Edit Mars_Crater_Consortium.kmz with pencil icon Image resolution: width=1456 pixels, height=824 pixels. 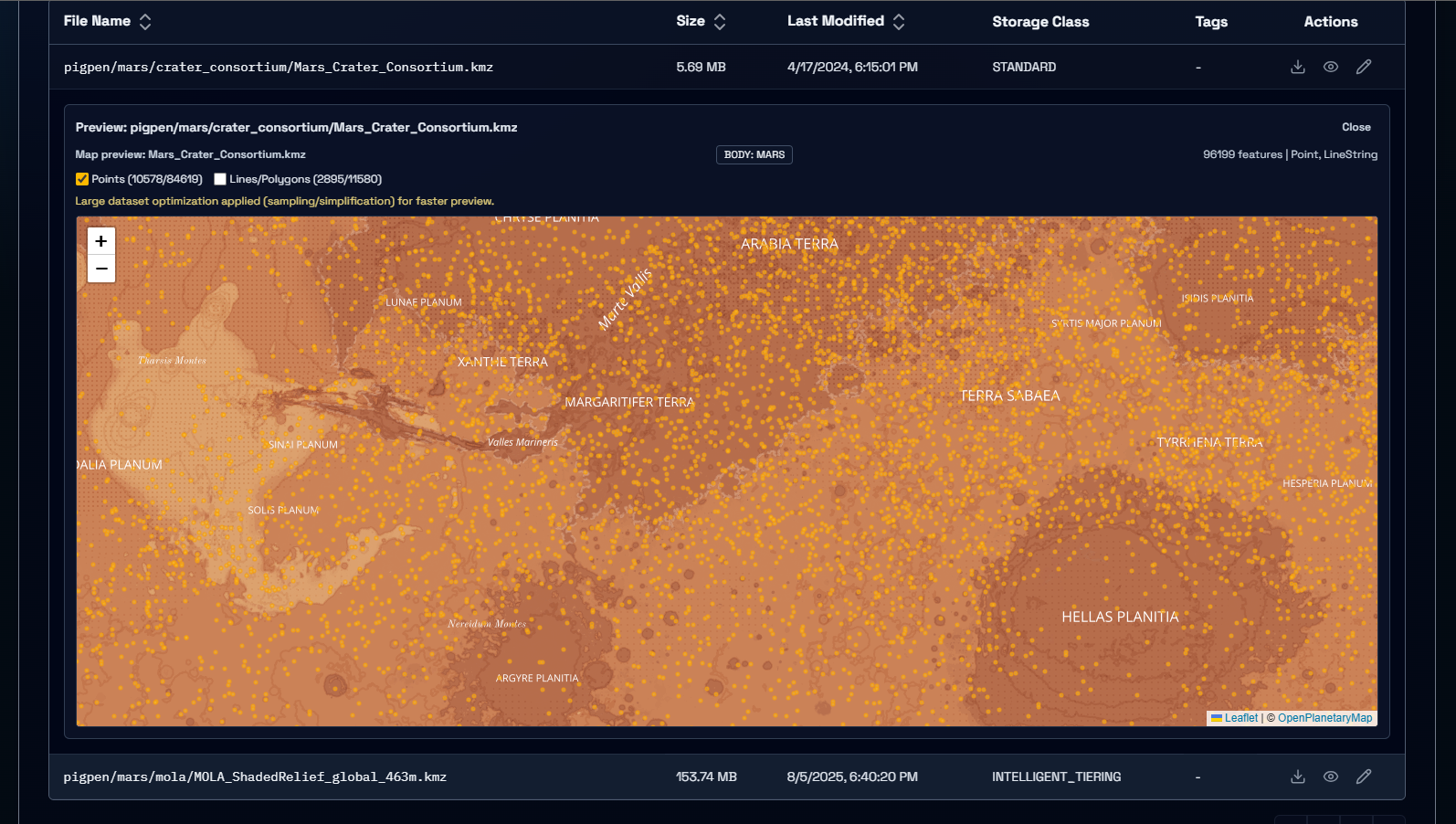pos(1364,67)
